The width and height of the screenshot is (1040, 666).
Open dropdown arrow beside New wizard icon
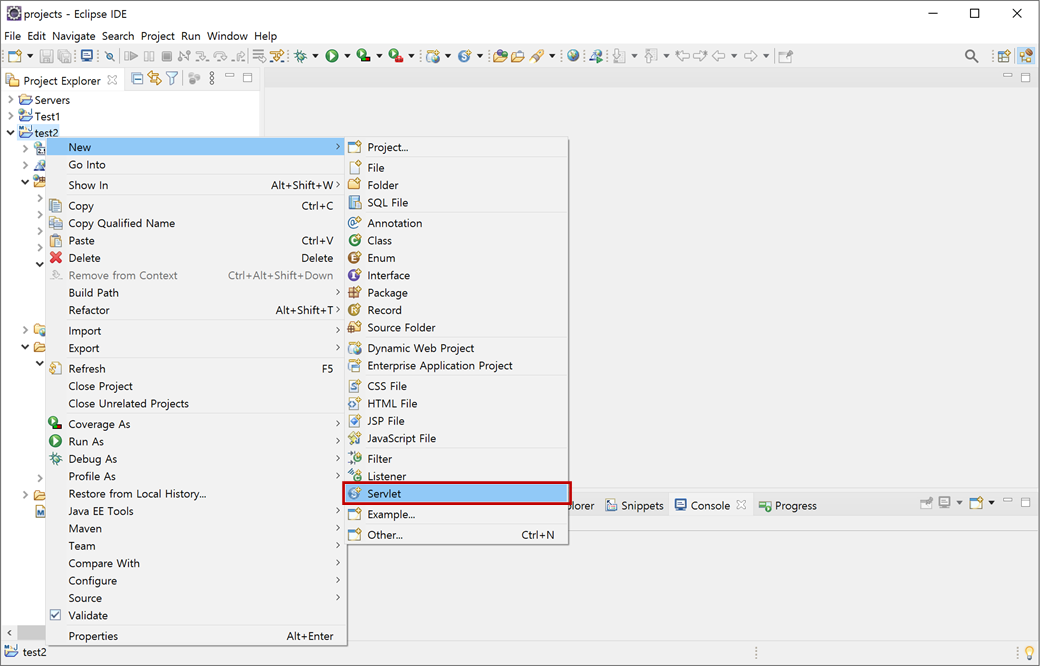30,56
